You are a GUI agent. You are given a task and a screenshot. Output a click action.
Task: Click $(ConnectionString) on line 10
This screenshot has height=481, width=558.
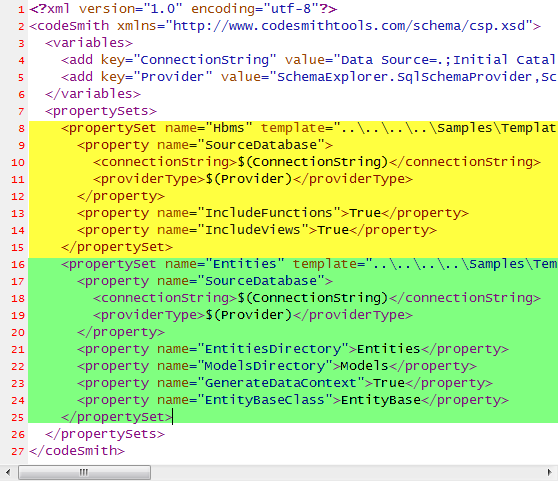pyautogui.click(x=313, y=162)
